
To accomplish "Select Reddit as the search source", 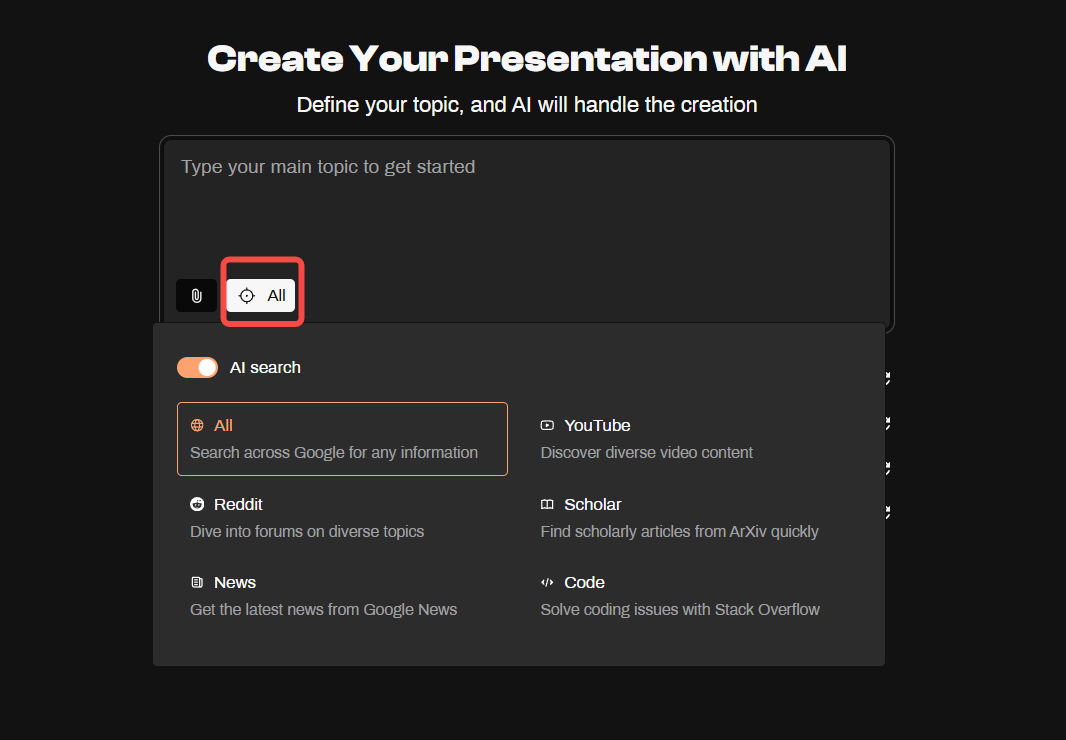I will 342,518.
